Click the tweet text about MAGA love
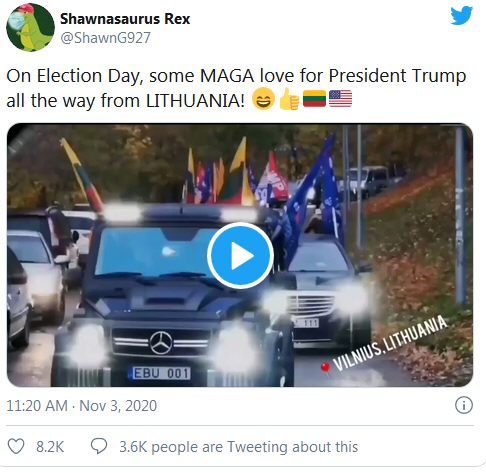The width and height of the screenshot is (486, 473). [236, 88]
